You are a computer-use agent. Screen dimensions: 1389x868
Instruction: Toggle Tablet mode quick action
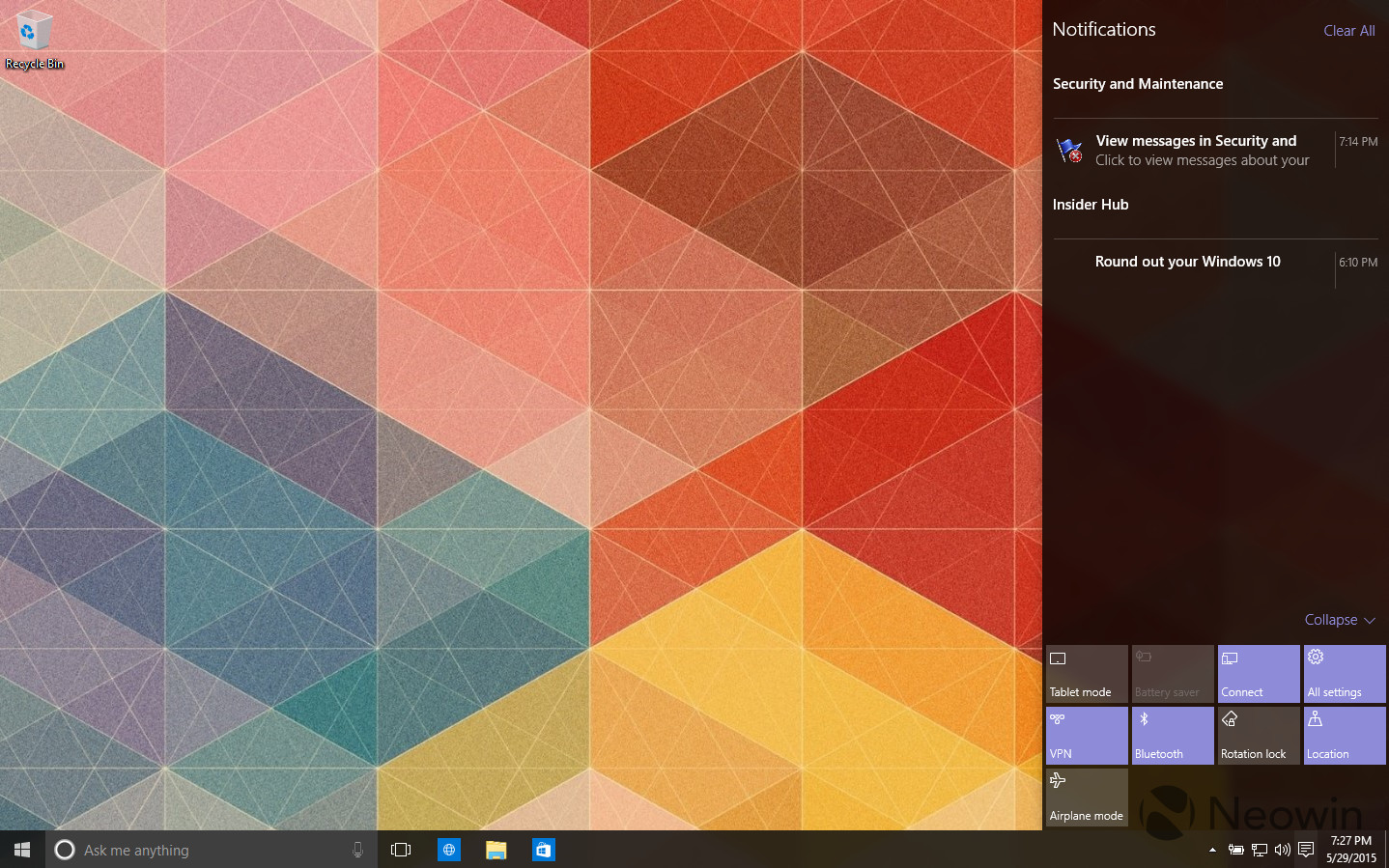coord(1087,674)
